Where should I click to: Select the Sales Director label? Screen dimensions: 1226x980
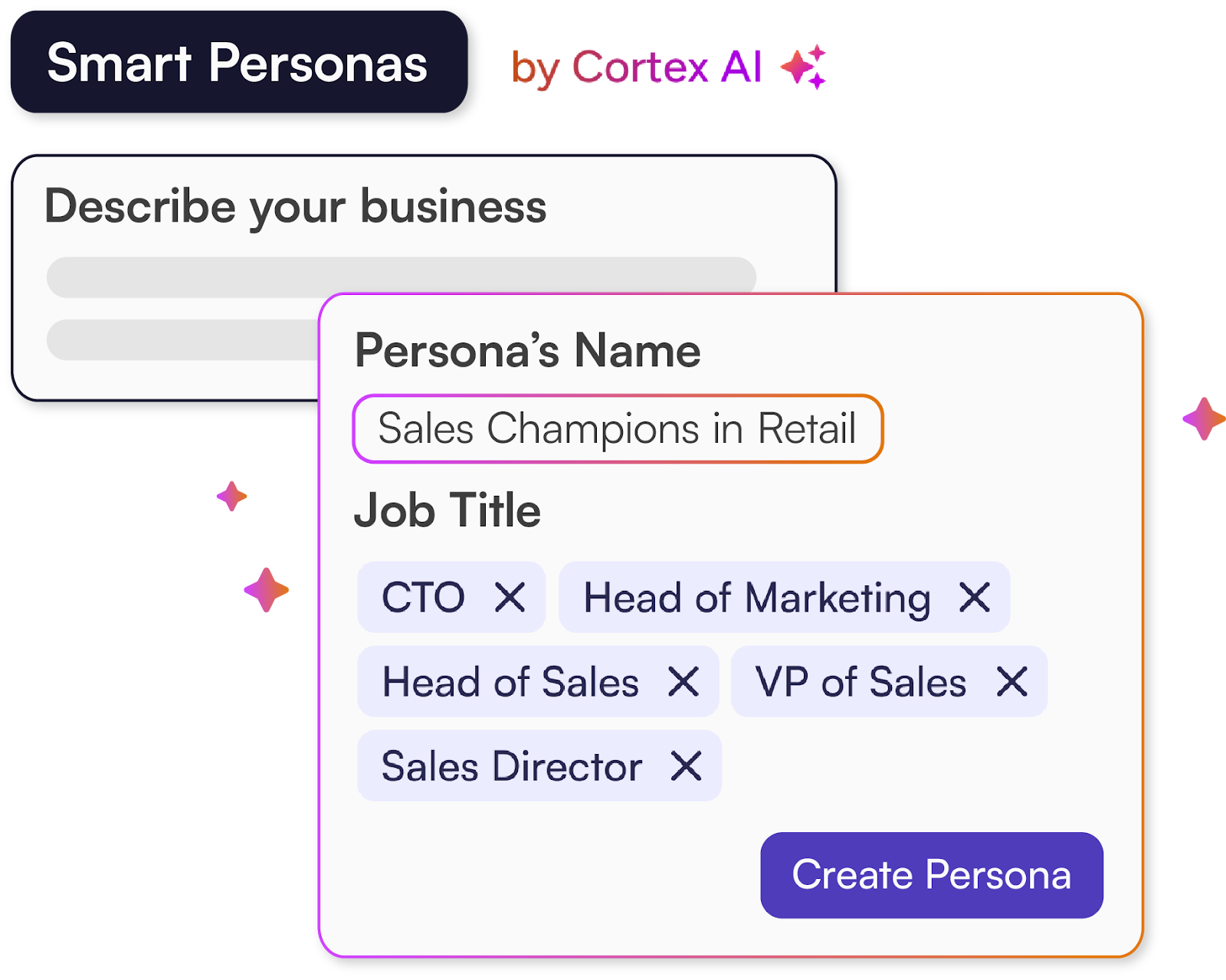[x=511, y=765]
